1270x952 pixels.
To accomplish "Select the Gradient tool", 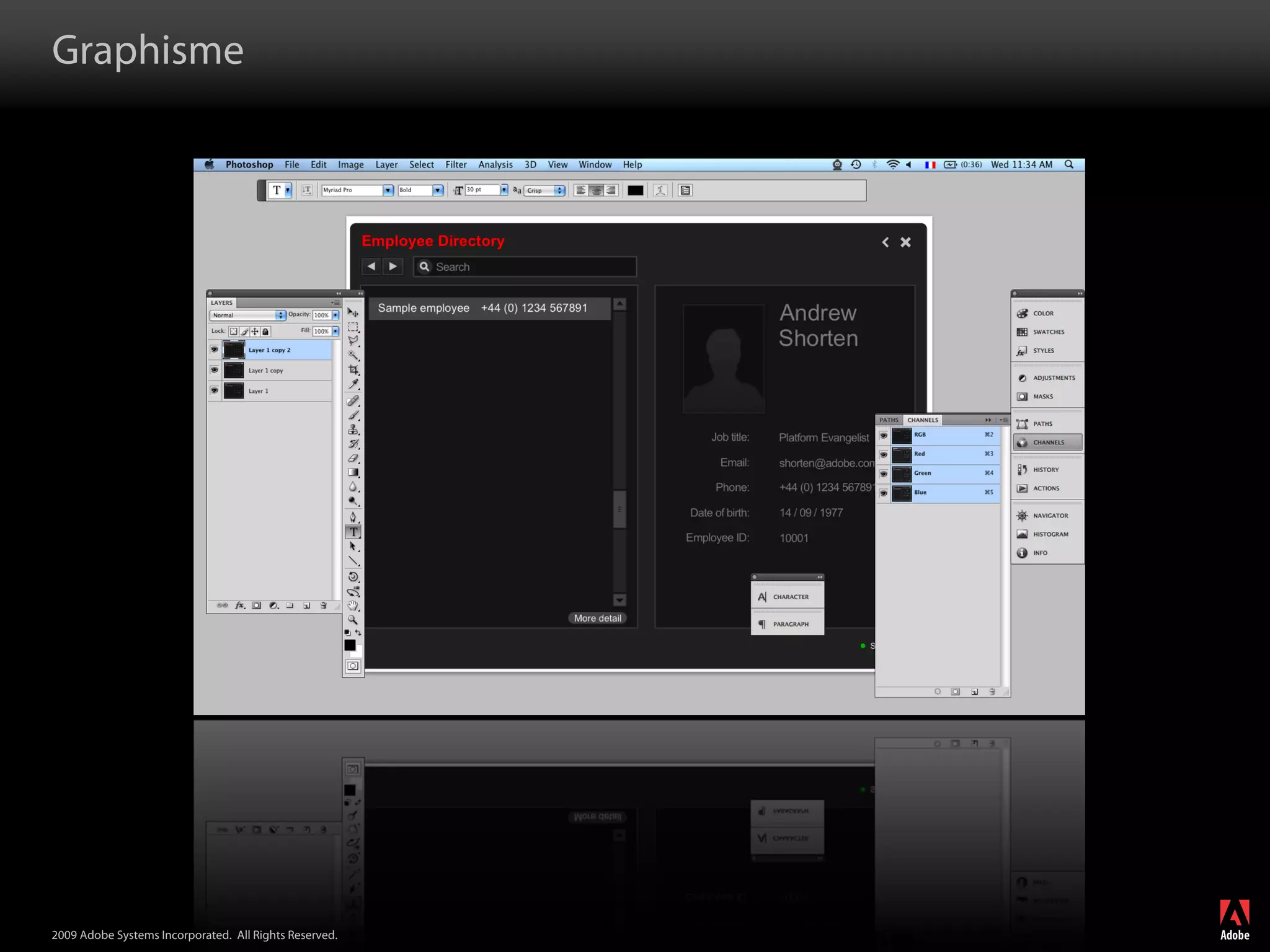I will [353, 472].
